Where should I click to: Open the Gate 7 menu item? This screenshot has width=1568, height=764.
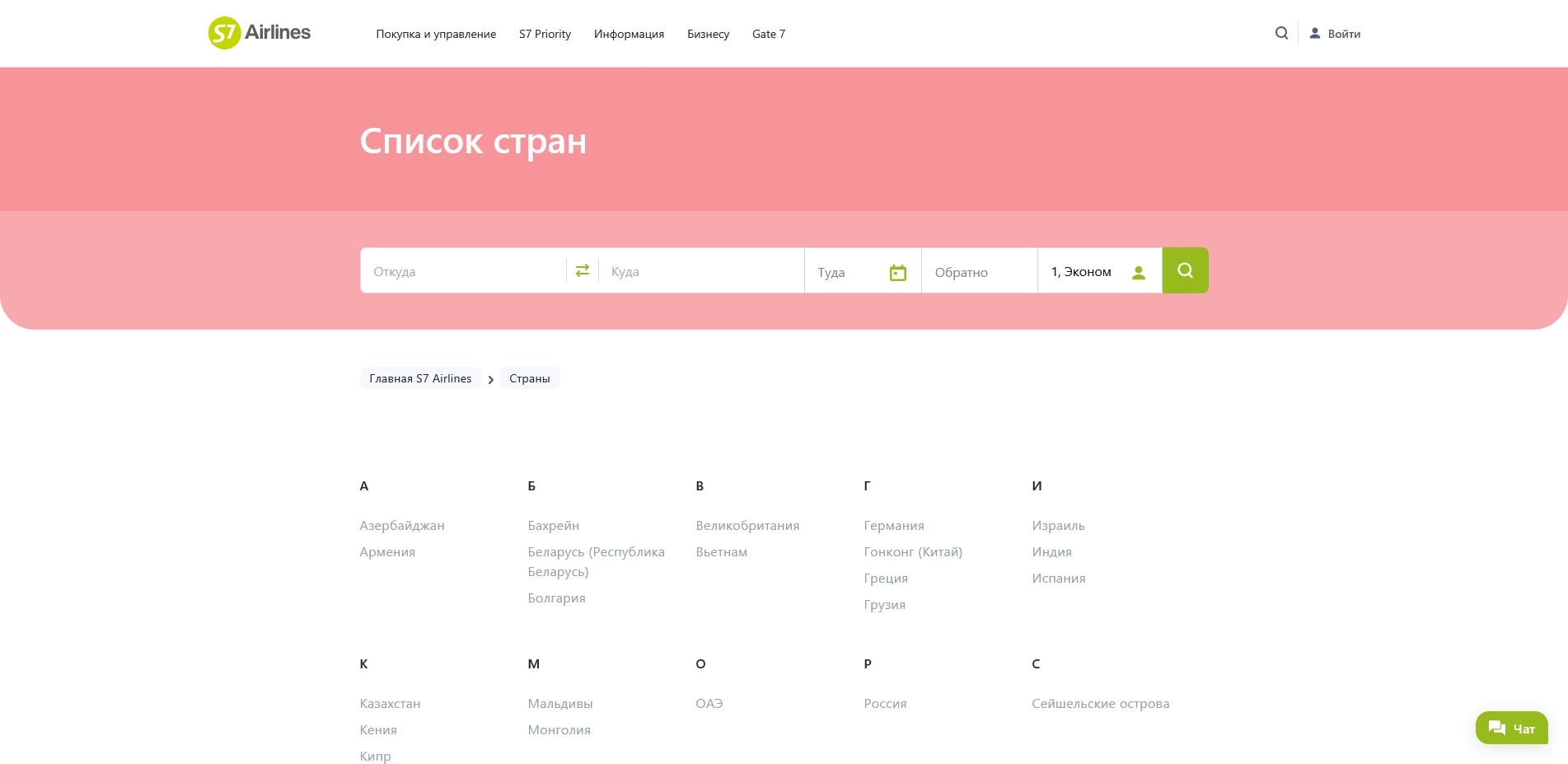[768, 34]
